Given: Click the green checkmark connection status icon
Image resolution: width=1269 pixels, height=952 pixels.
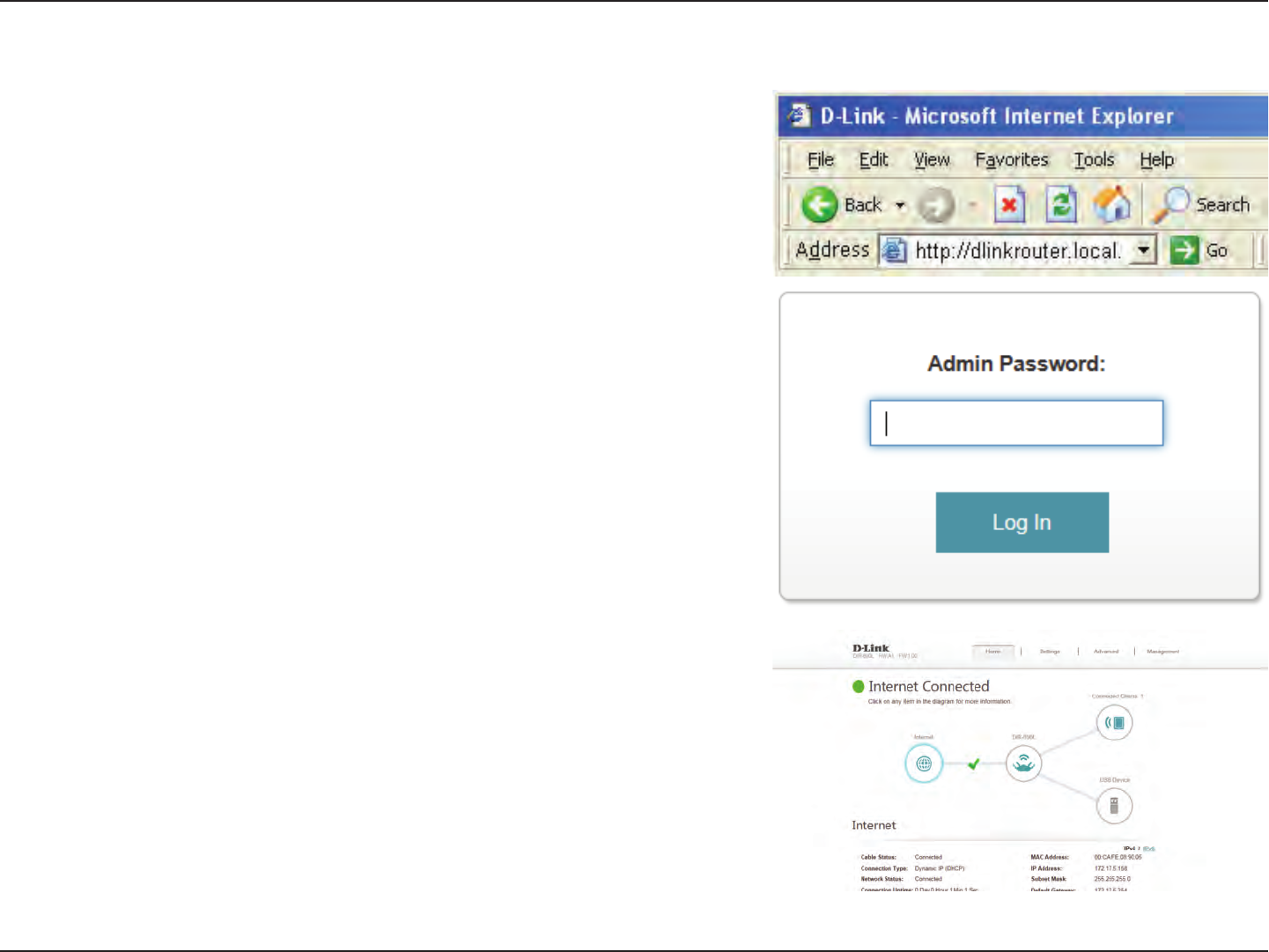Looking at the screenshot, I should 973,764.
